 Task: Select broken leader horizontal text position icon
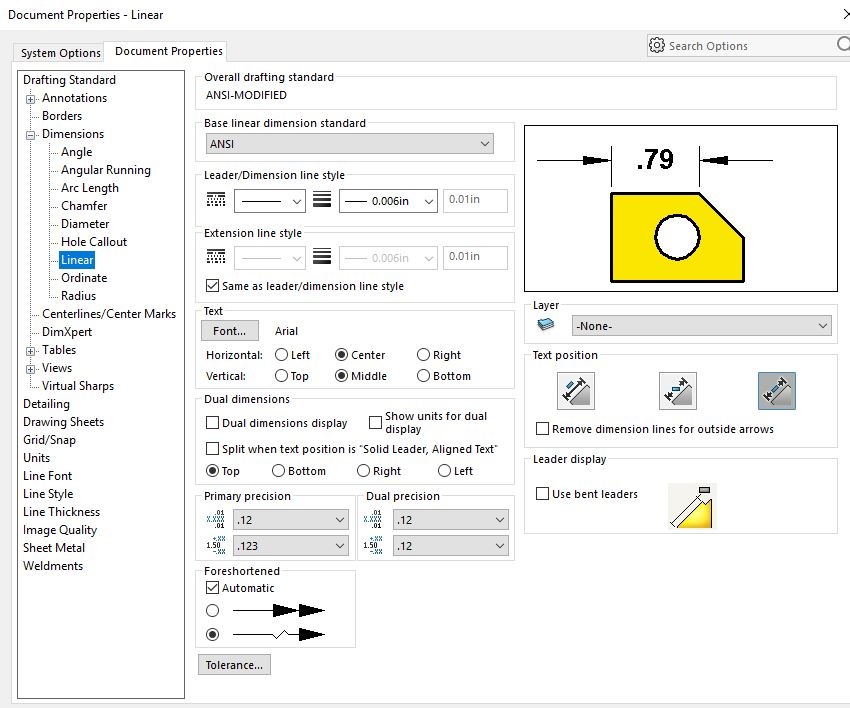pyautogui.click(x=677, y=391)
